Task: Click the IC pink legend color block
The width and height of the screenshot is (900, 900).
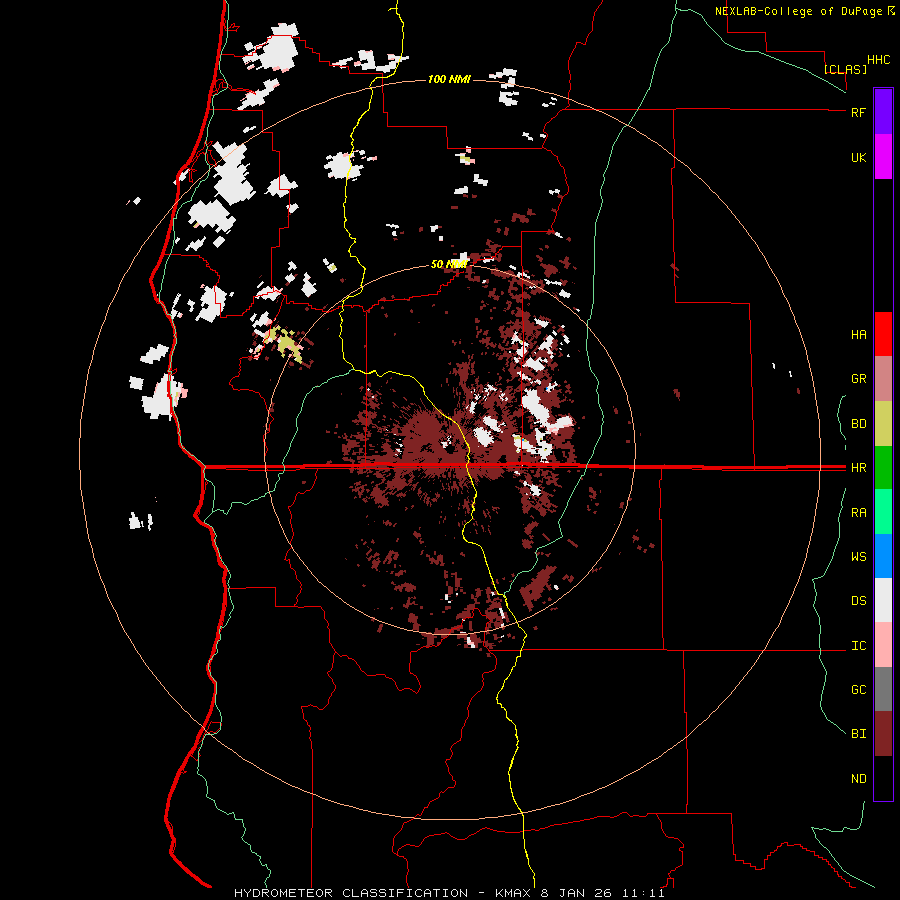Action: tap(883, 645)
